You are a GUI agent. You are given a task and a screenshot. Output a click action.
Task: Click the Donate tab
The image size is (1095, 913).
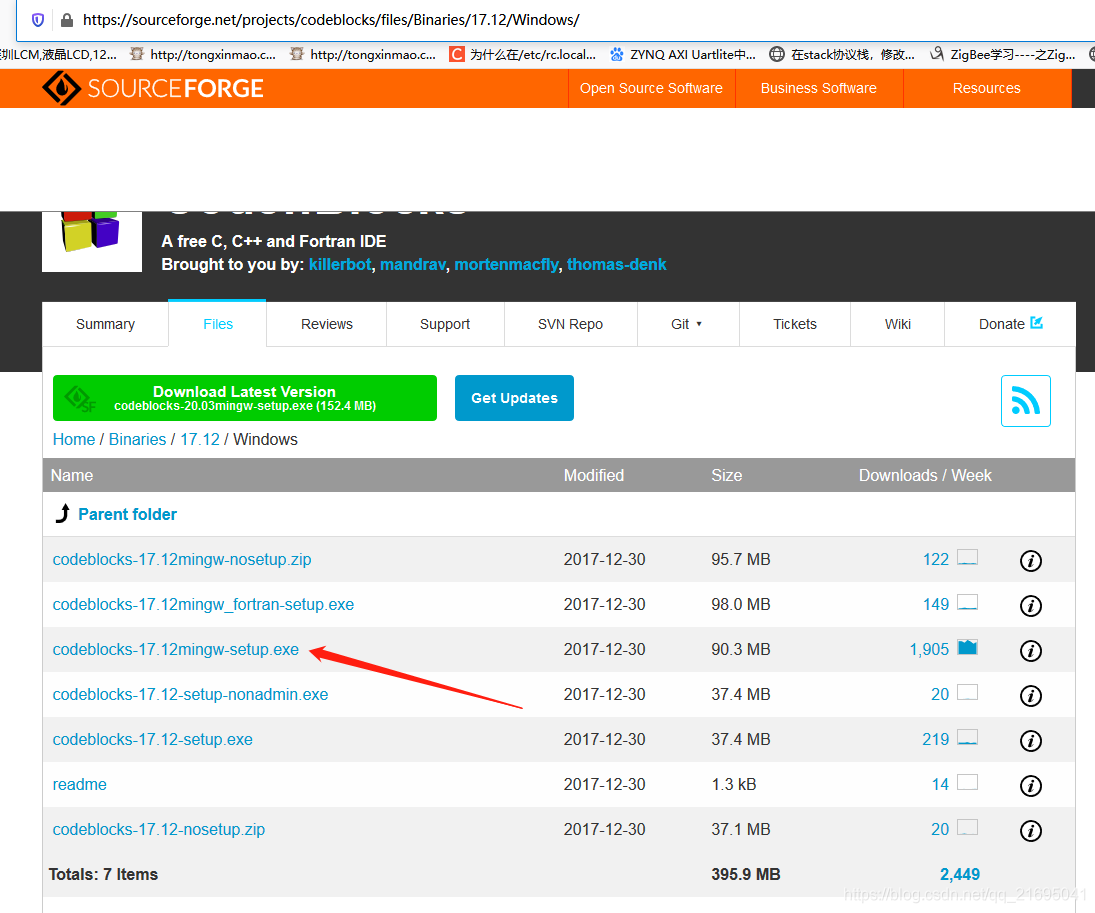click(x=1010, y=324)
